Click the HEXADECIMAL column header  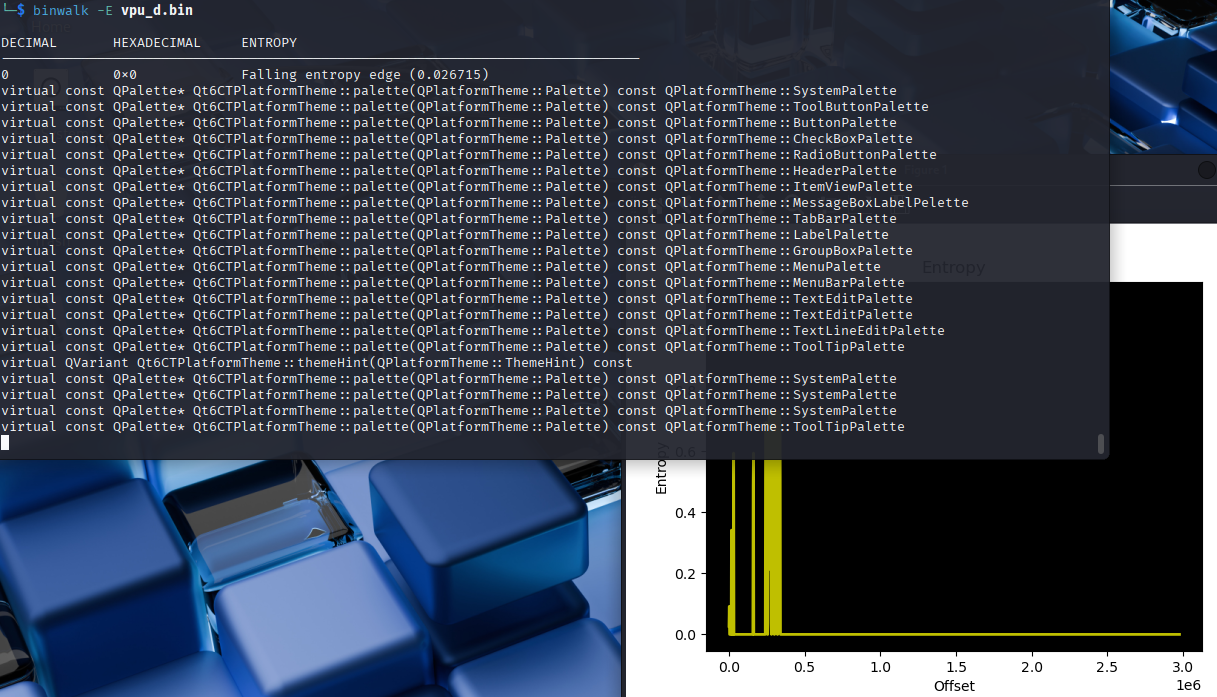click(x=156, y=43)
